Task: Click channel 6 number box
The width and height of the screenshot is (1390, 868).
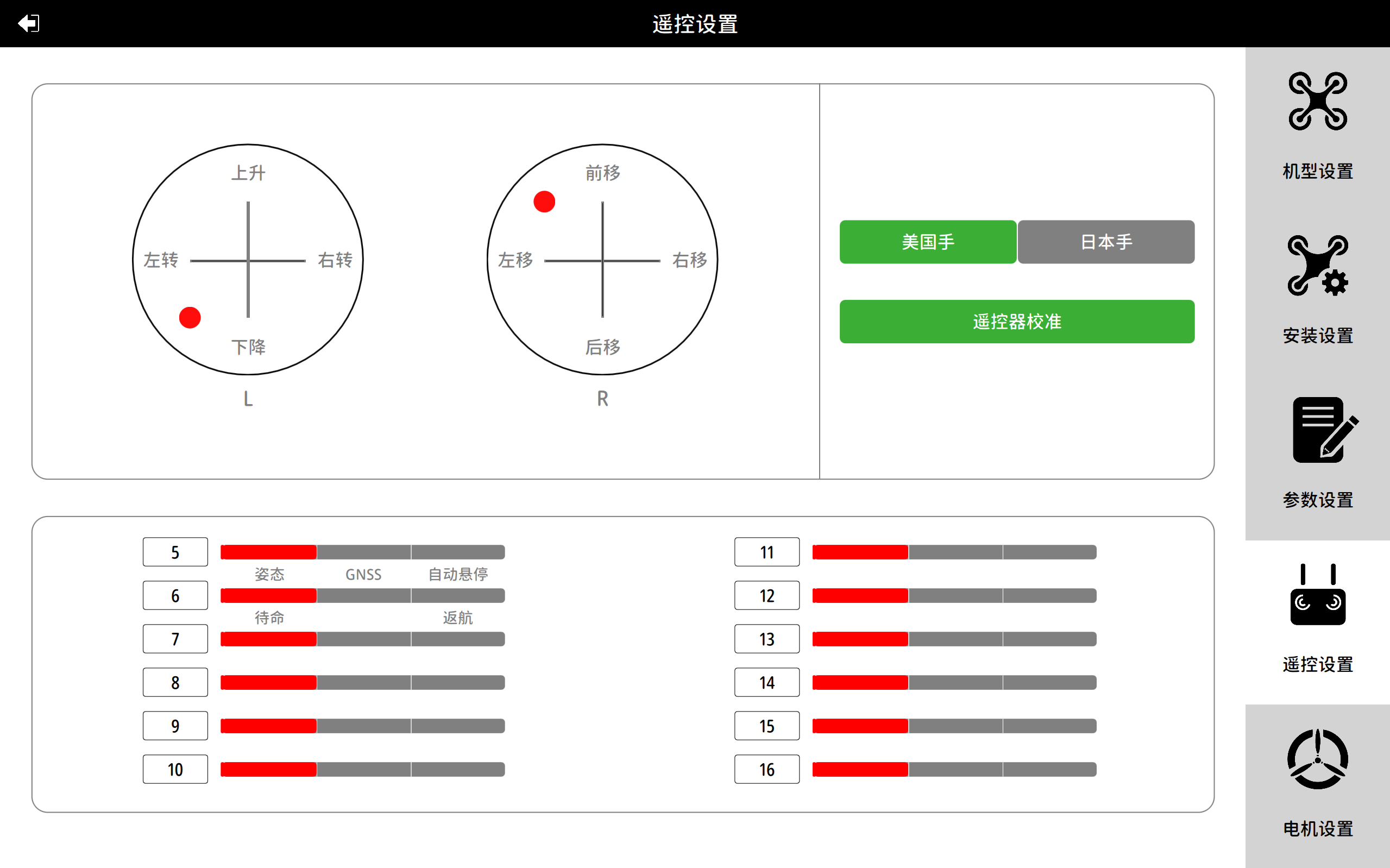Action: tap(175, 596)
